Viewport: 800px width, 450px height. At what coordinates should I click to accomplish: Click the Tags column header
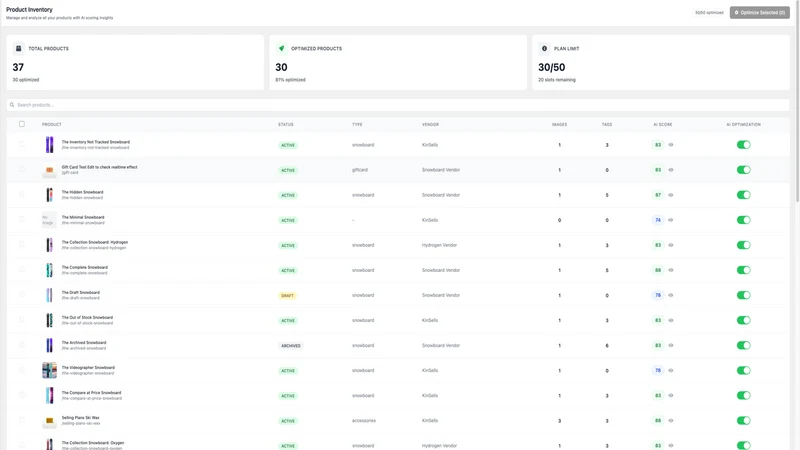coord(607,124)
